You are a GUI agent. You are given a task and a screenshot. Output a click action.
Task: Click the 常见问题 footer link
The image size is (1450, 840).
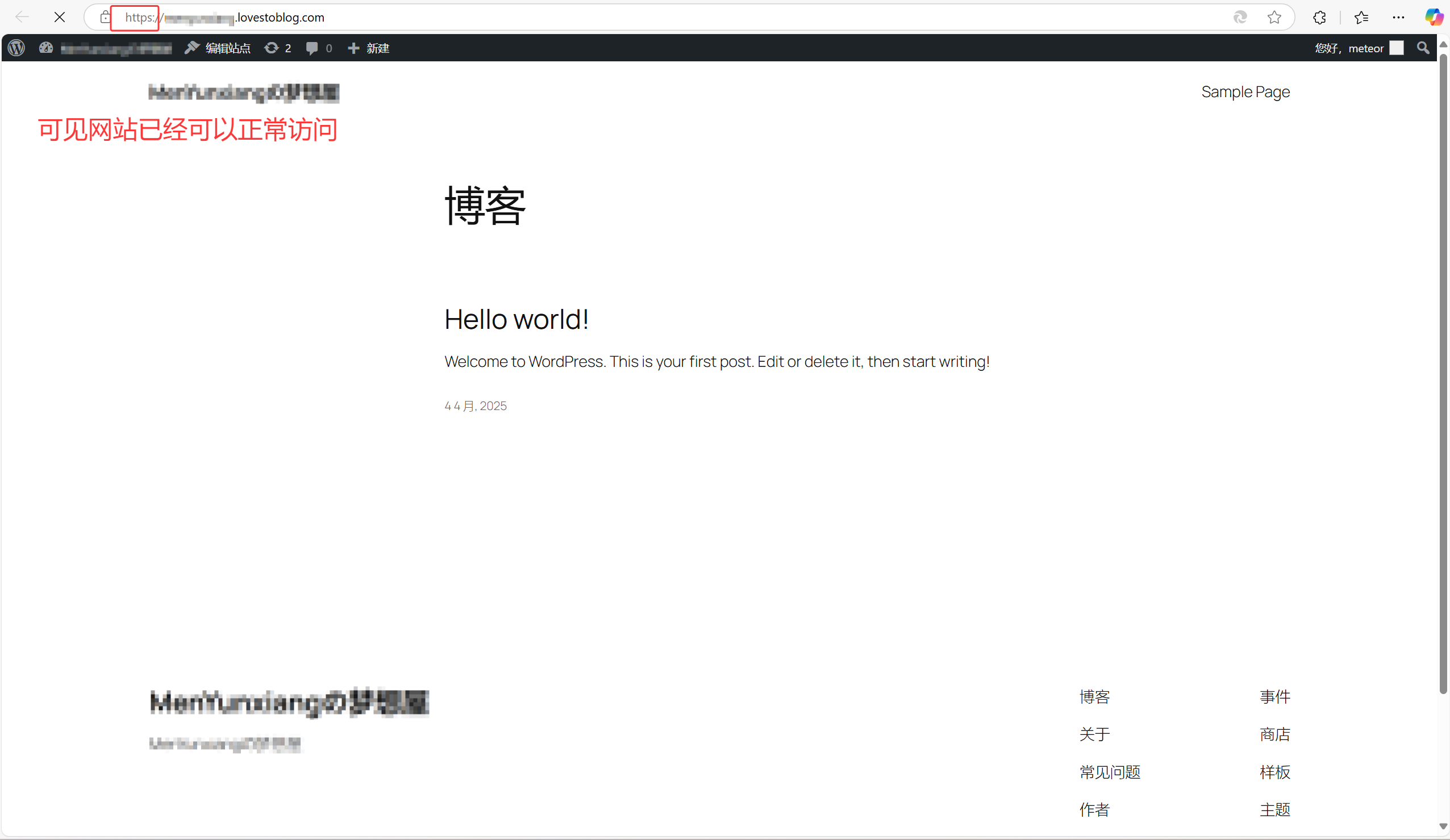pos(1109,772)
